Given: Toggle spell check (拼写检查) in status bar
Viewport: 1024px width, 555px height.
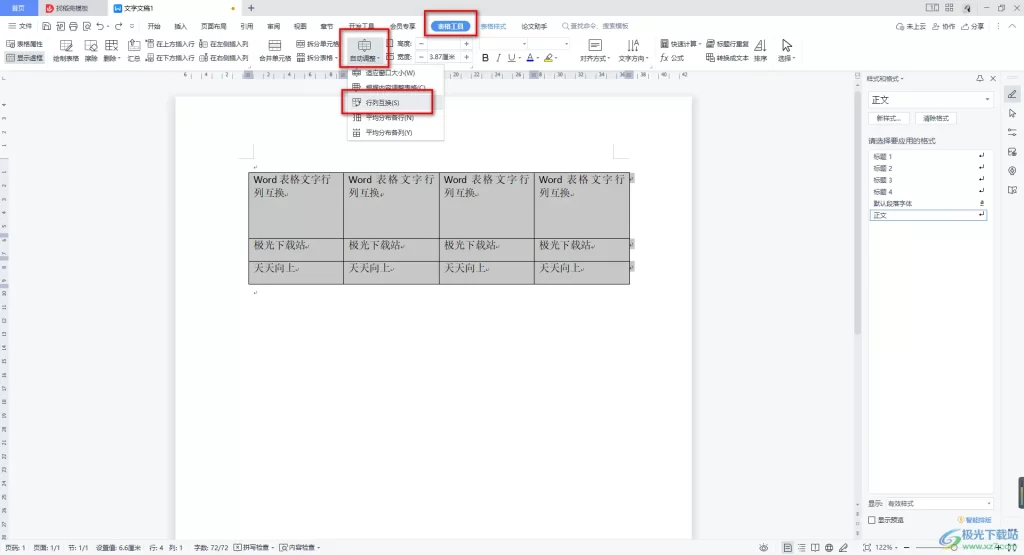Looking at the screenshot, I should 255,547.
